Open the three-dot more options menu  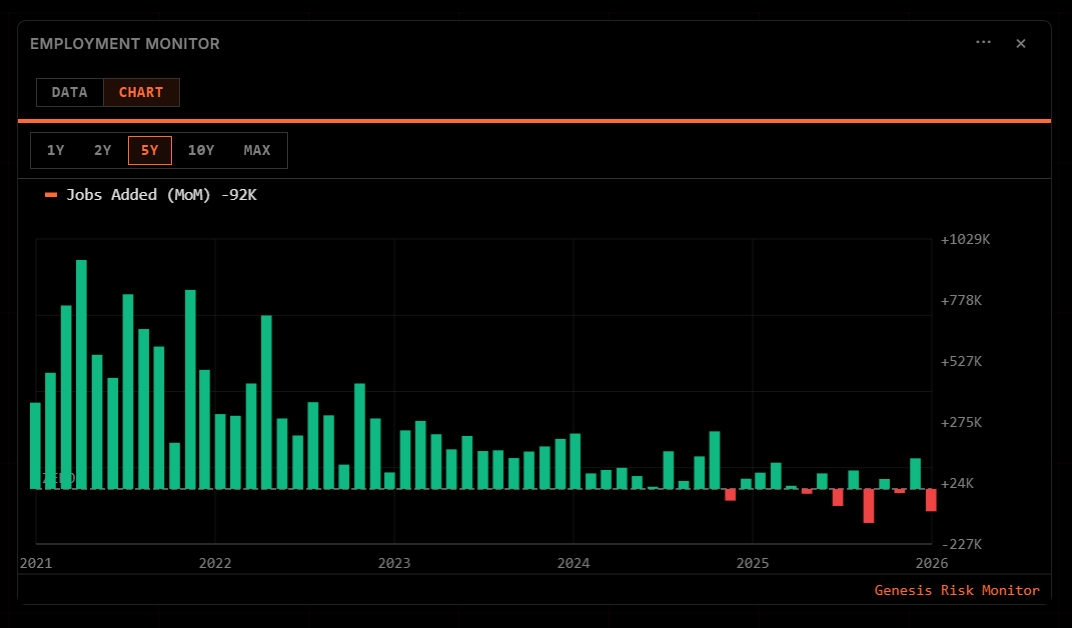click(x=983, y=43)
